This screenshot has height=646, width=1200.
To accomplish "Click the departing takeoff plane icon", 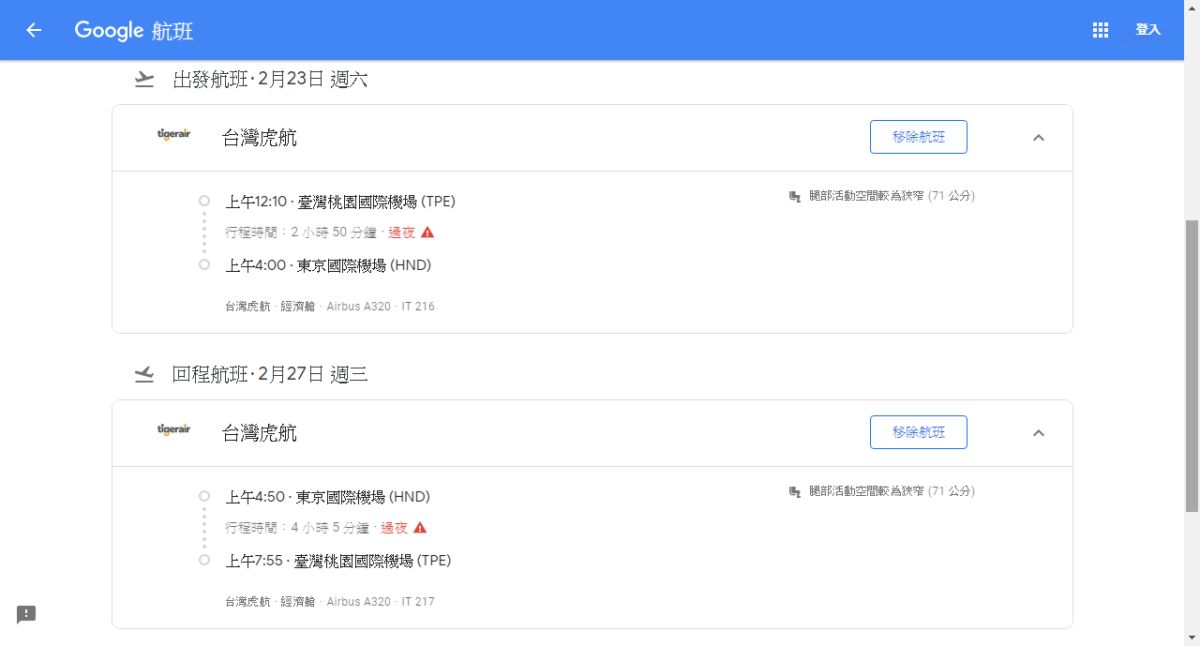I will [144, 79].
